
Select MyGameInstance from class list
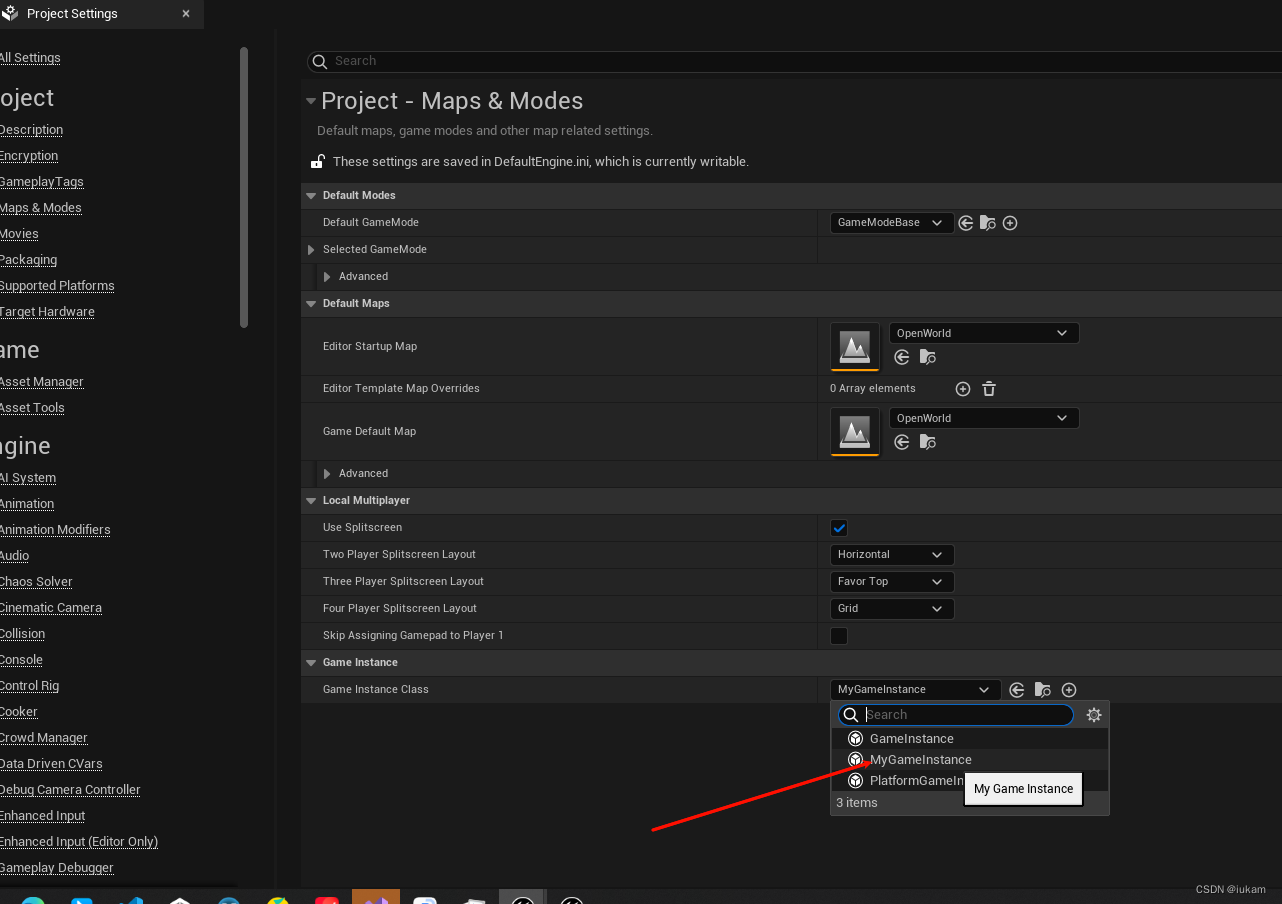(x=969, y=760)
